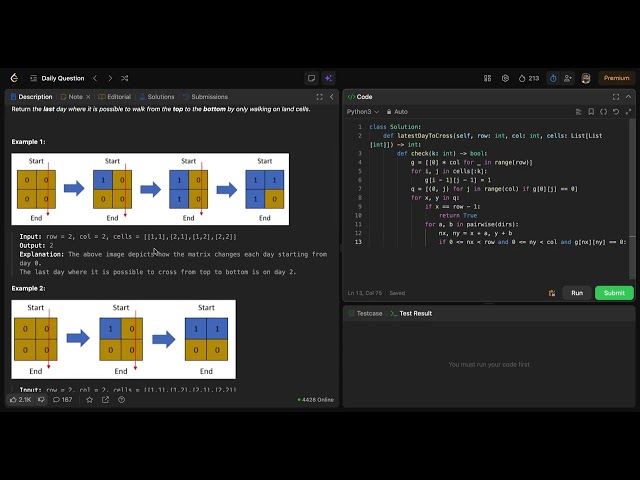Switch to the Editorial tab
The width and height of the screenshot is (640, 480).
click(116, 97)
